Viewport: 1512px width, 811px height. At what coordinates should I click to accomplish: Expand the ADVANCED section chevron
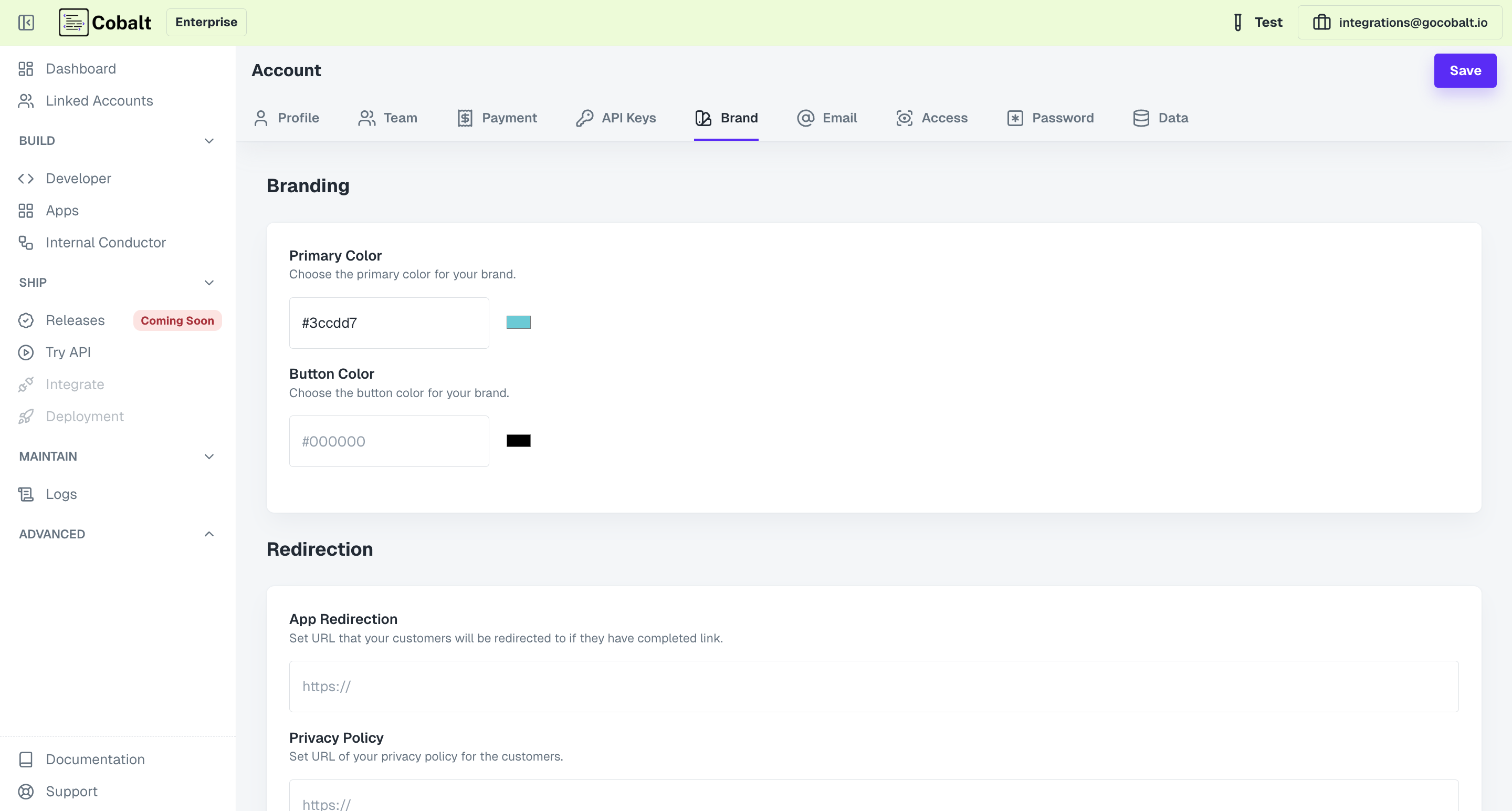tap(209, 534)
